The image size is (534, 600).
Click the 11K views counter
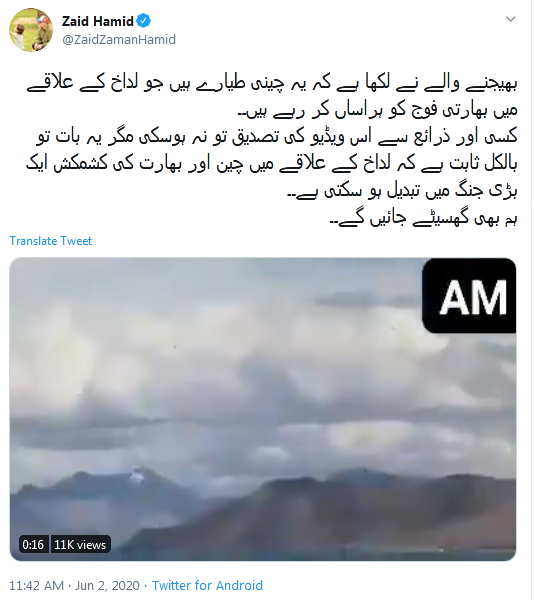tap(80, 545)
